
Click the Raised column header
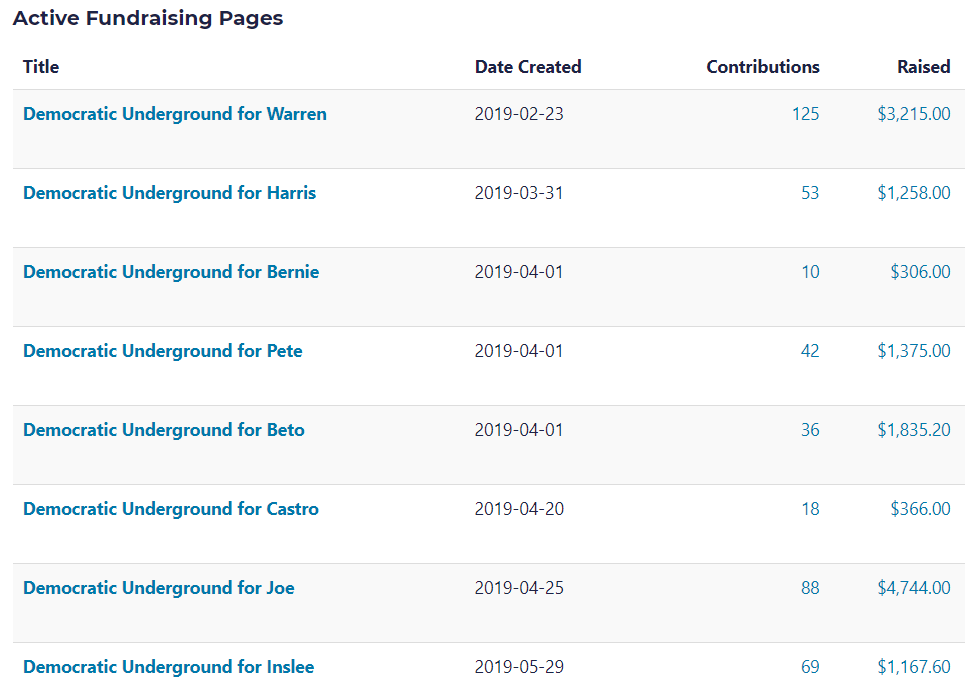(x=923, y=67)
